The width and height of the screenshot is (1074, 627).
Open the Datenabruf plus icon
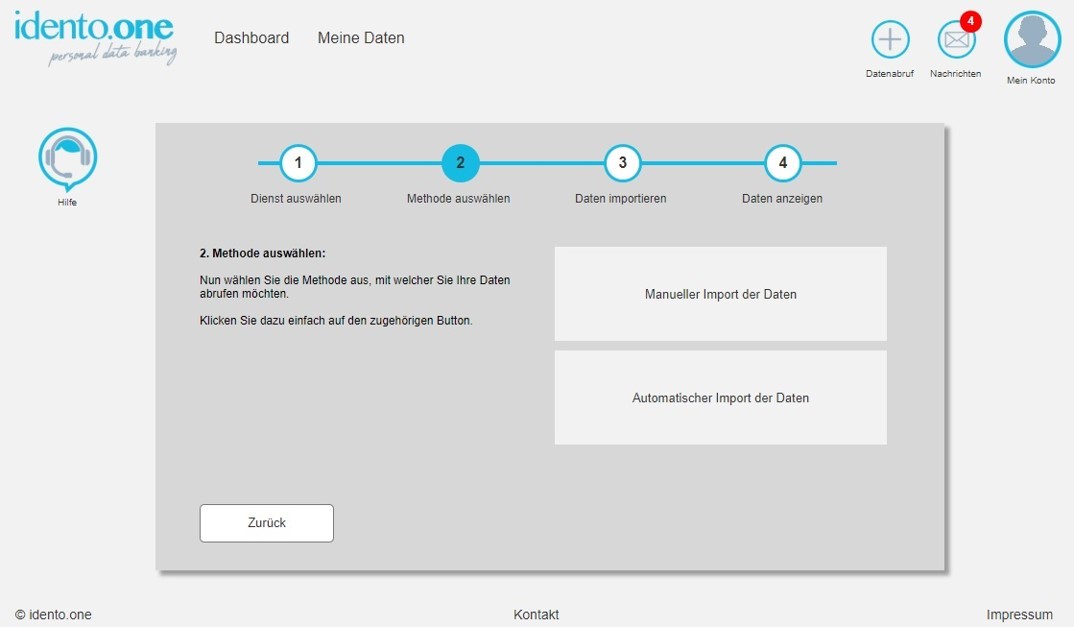(890, 40)
